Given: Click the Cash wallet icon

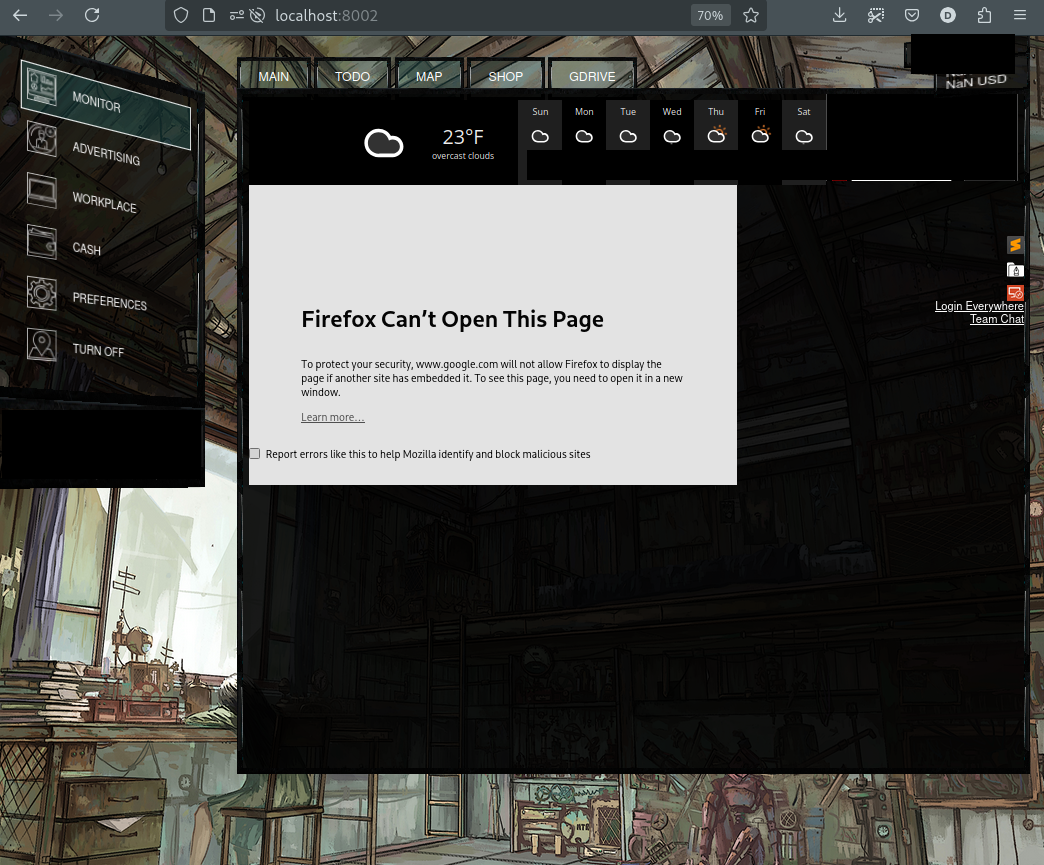Looking at the screenshot, I should (42, 241).
